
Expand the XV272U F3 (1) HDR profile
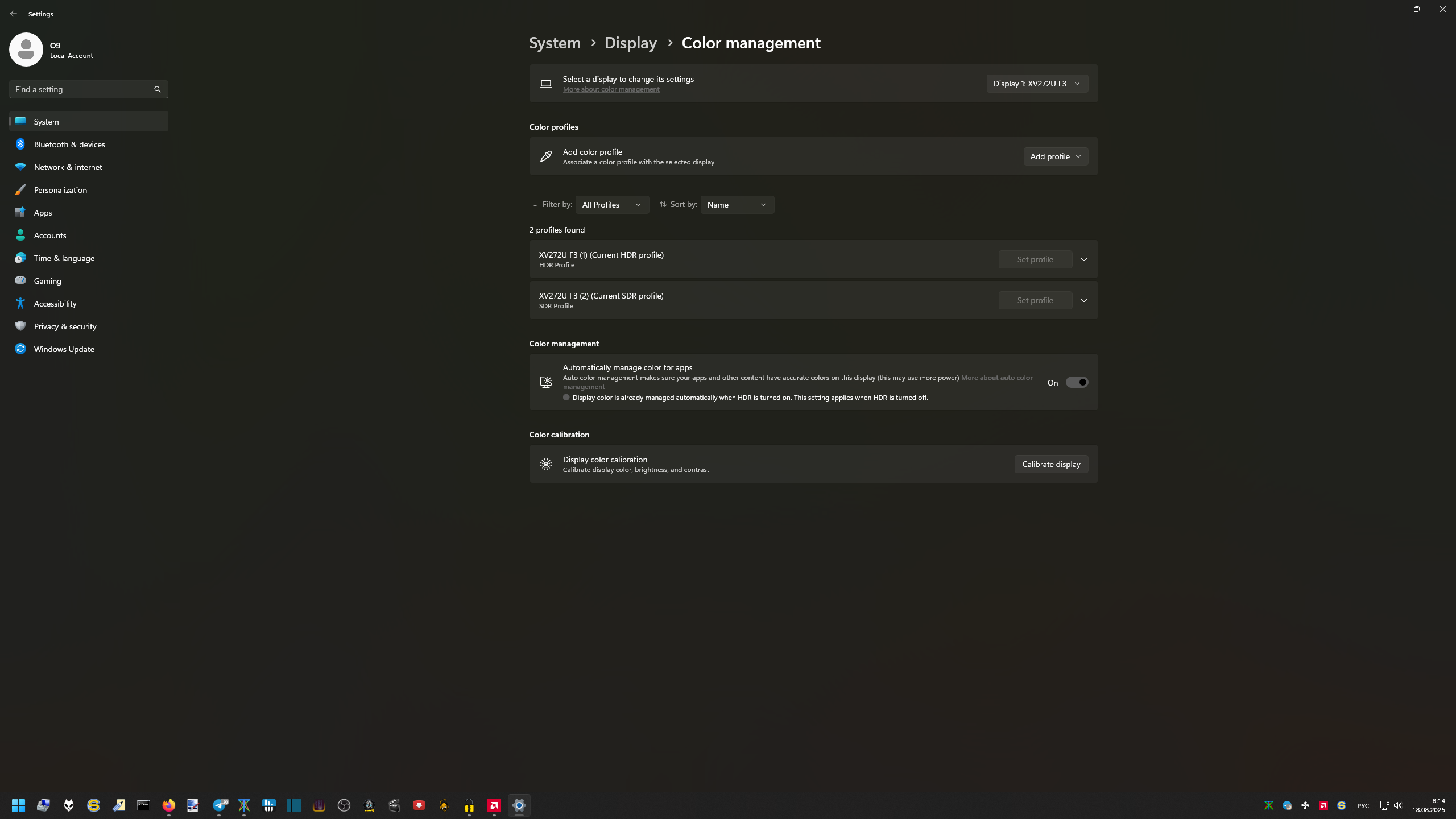coord(1084,259)
